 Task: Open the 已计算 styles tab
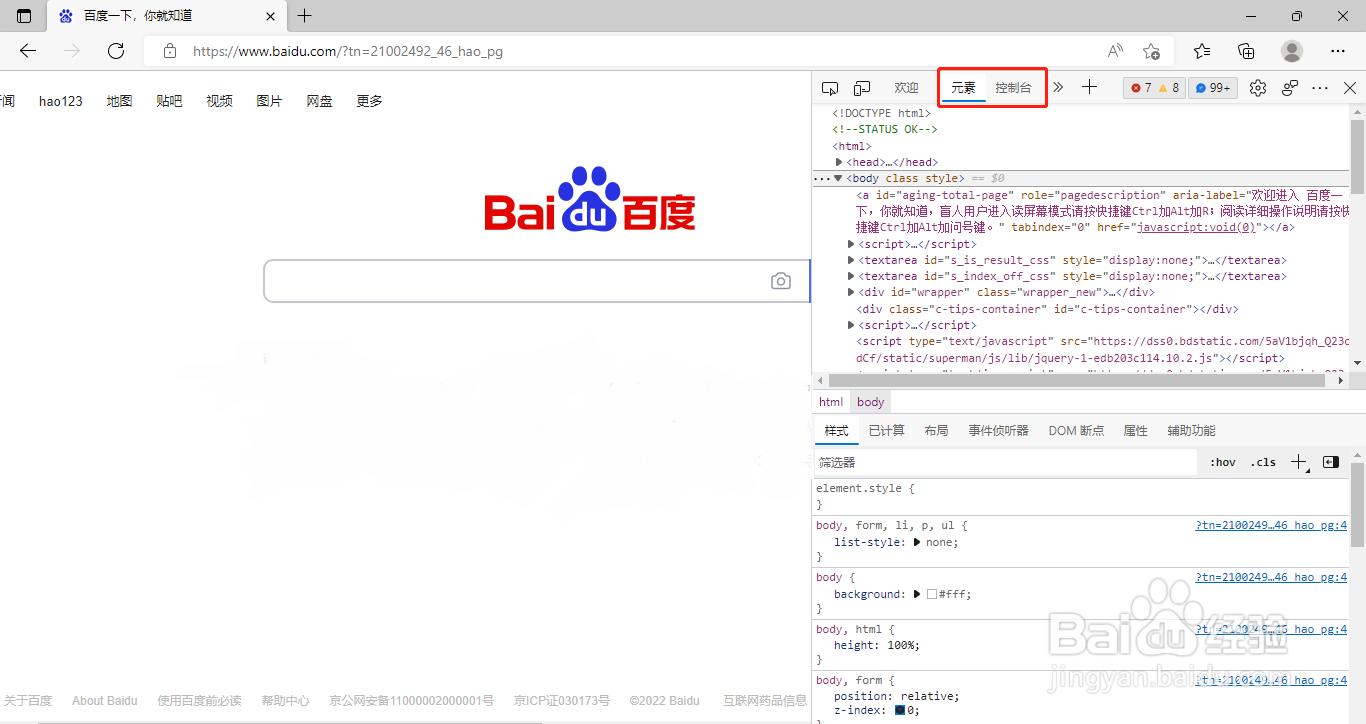(886, 431)
